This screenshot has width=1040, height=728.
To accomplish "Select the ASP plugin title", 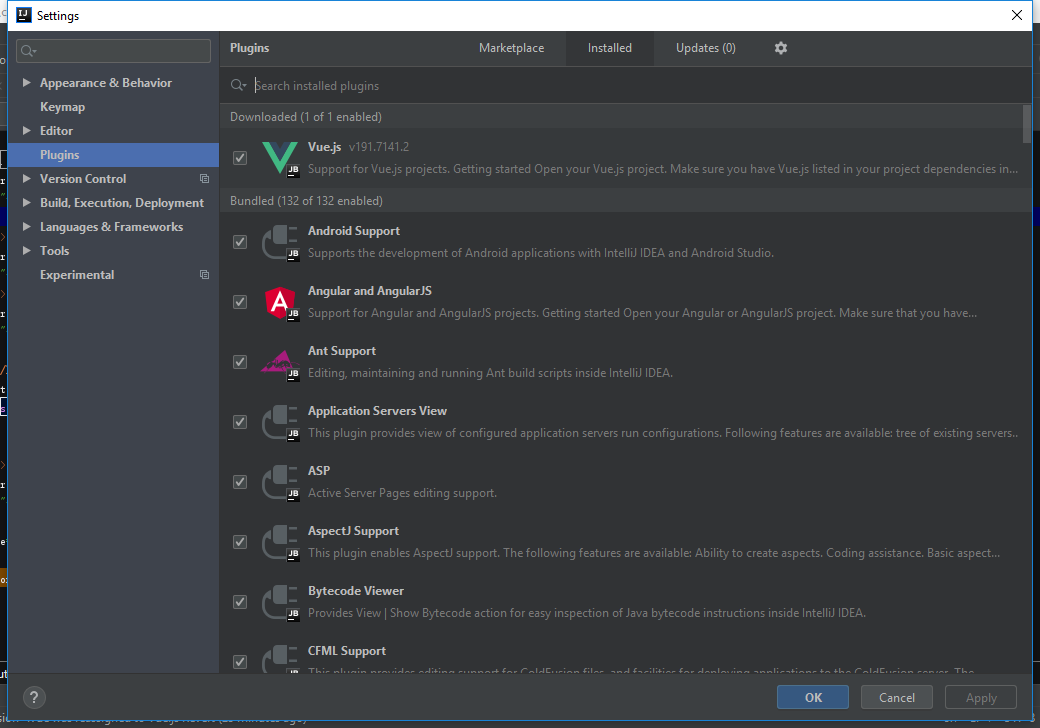I will coord(318,471).
